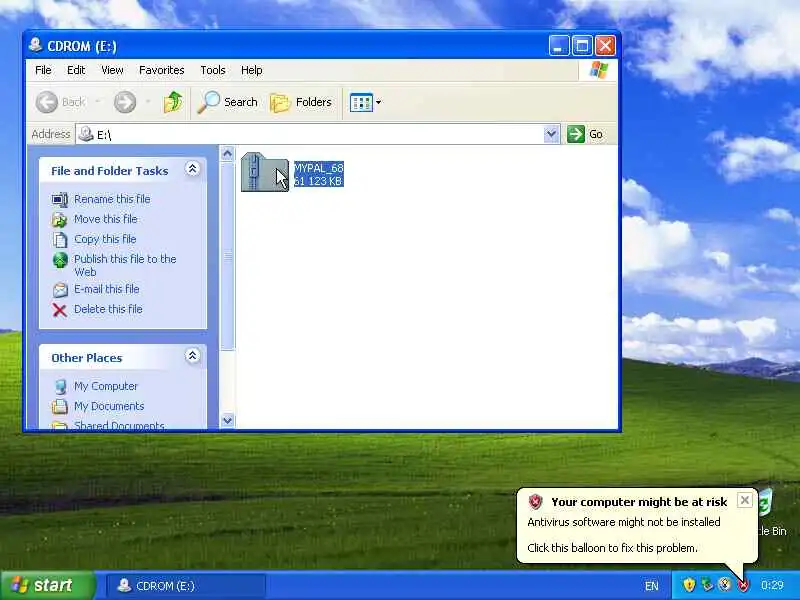Click the red security shield tray icon
800x600 pixels.
click(743, 585)
